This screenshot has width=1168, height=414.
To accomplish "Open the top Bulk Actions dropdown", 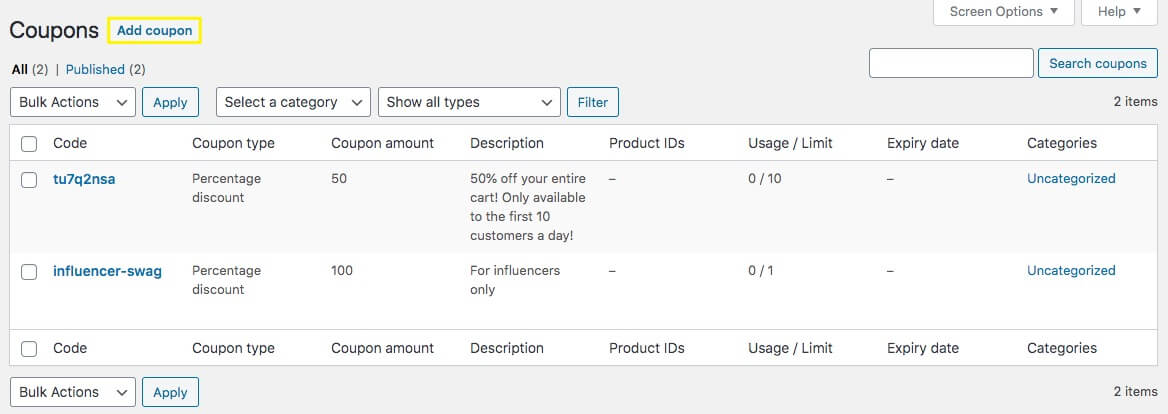I will pos(72,102).
